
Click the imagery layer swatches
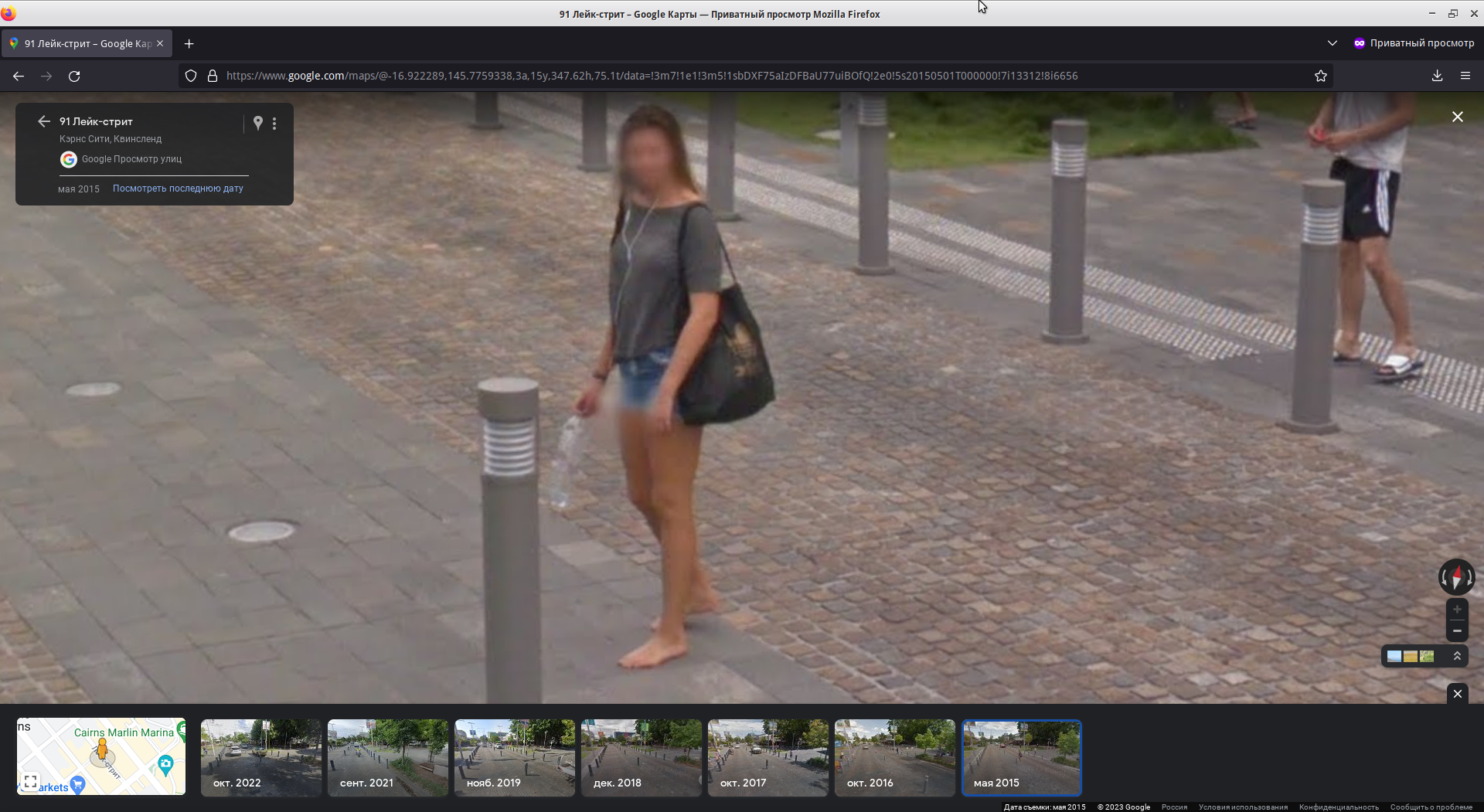coord(1411,656)
